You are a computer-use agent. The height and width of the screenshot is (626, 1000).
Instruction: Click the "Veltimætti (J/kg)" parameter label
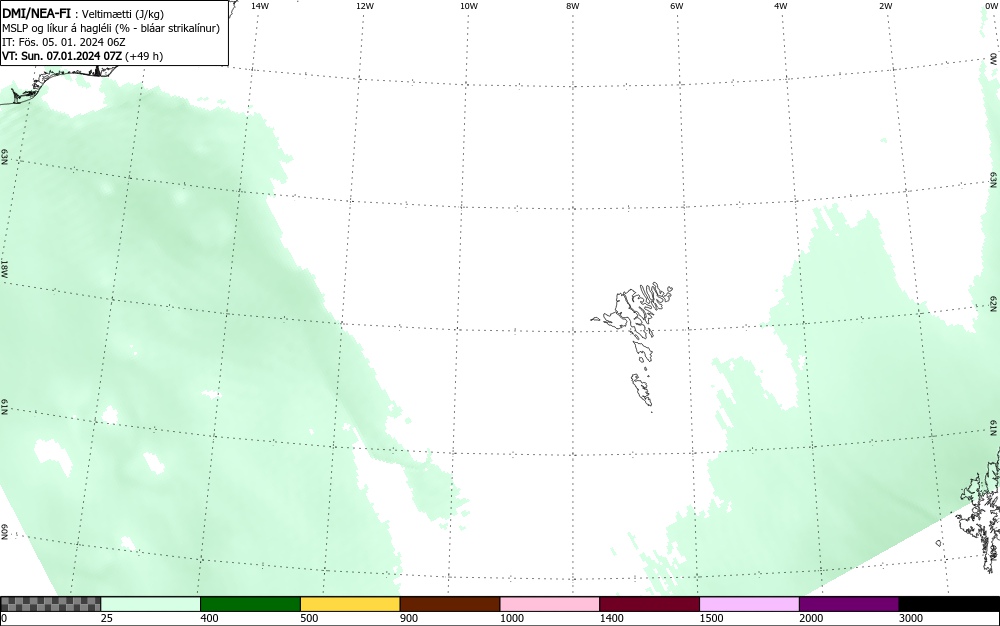click(x=122, y=14)
